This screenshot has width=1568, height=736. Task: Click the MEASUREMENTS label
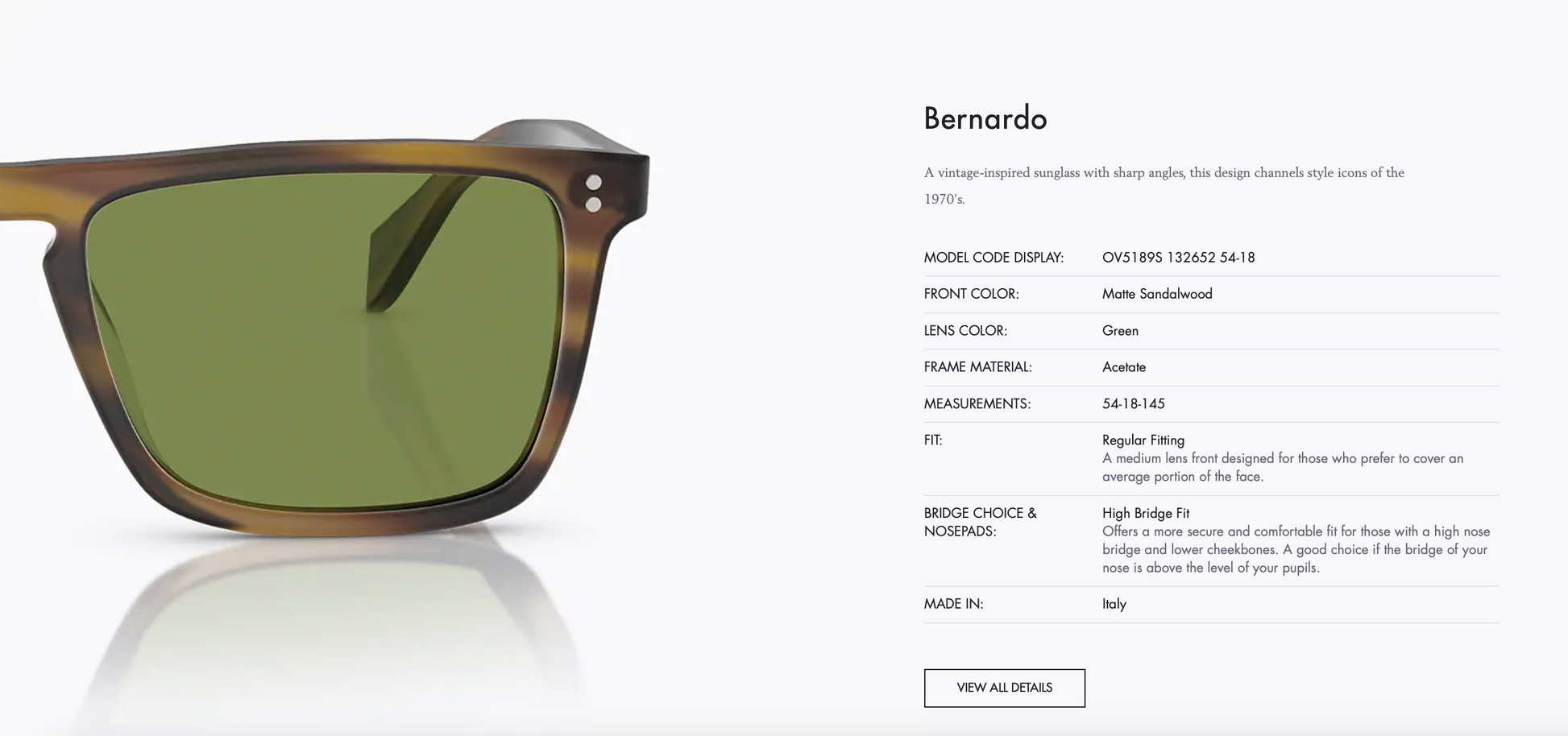977,403
